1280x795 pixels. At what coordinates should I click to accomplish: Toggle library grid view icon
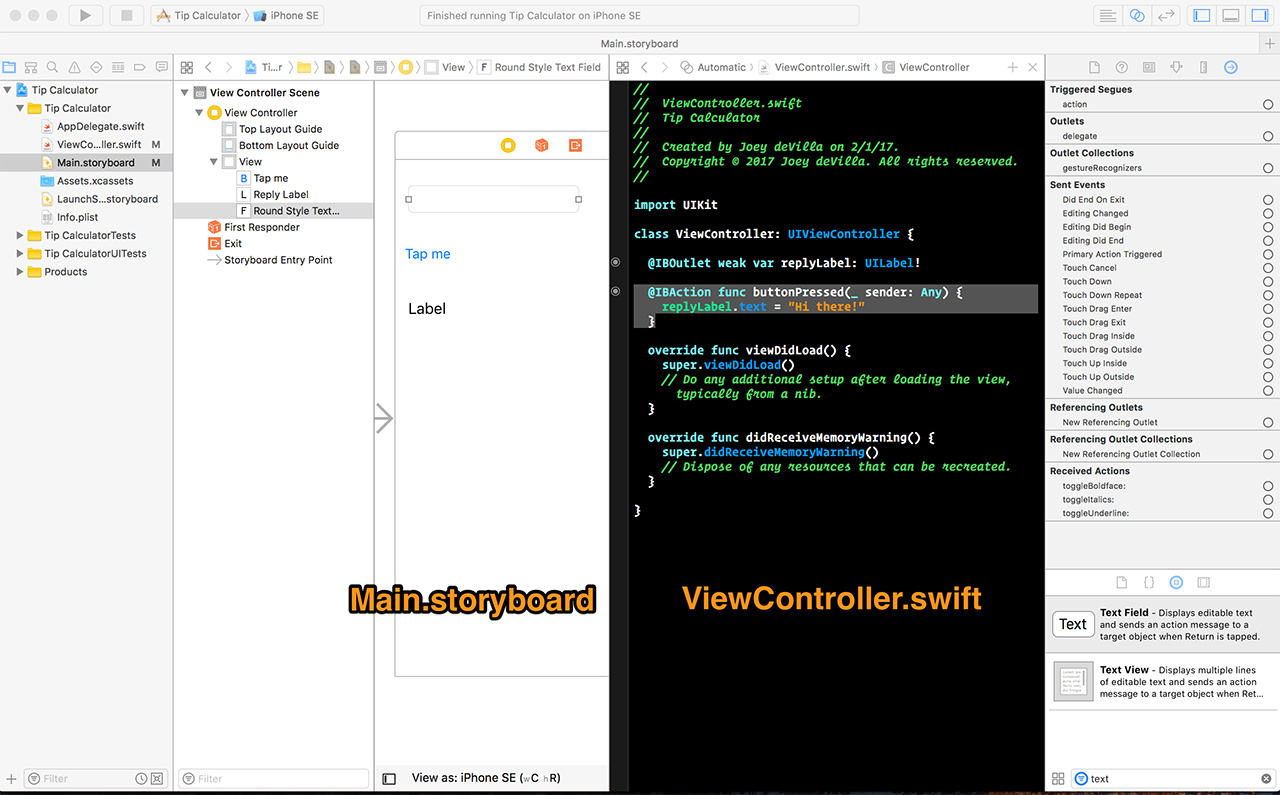[x=1058, y=778]
